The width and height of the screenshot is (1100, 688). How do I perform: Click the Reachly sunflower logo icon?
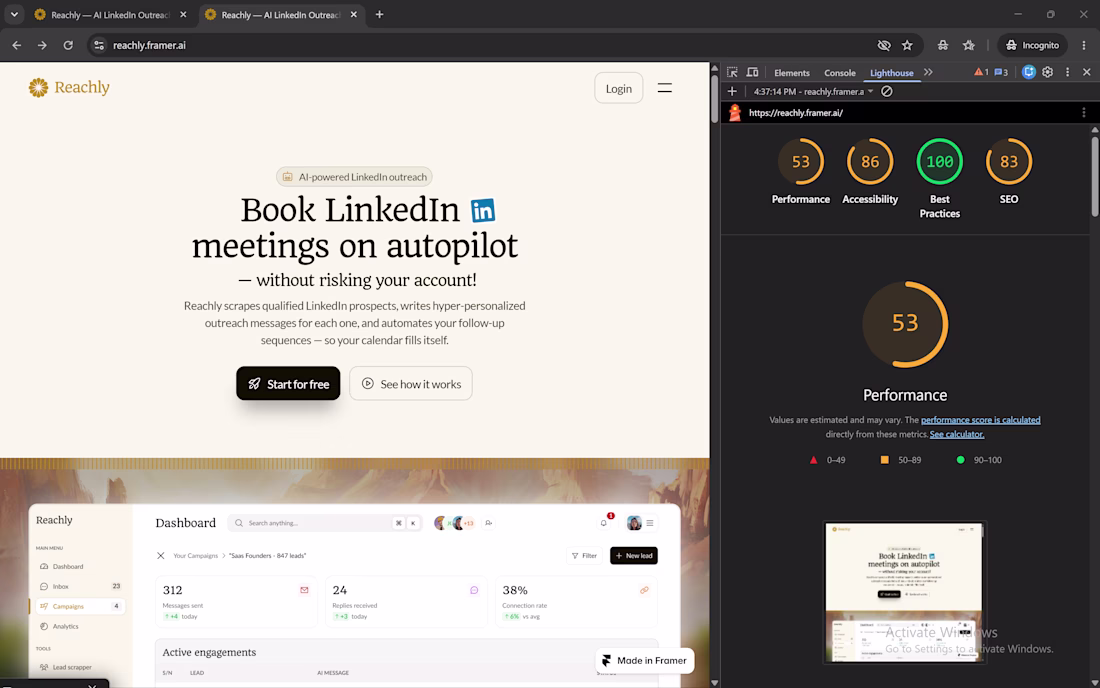[x=38, y=88]
